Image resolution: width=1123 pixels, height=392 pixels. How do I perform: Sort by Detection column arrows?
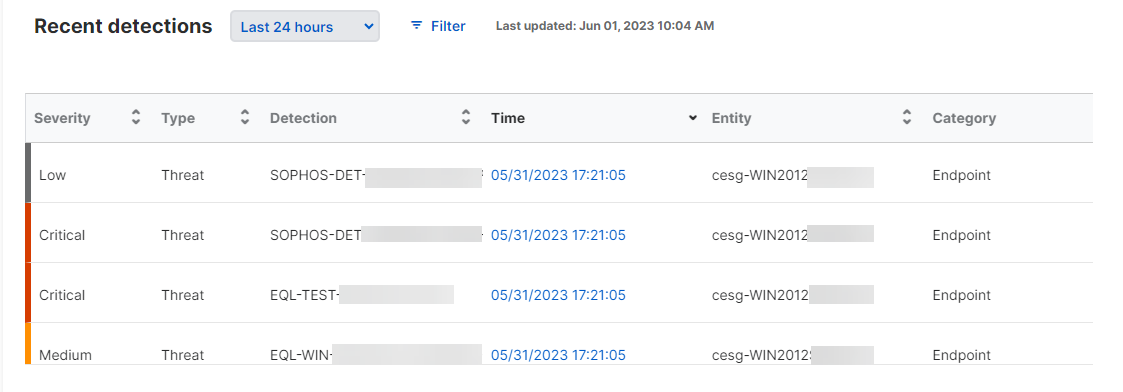(x=466, y=118)
